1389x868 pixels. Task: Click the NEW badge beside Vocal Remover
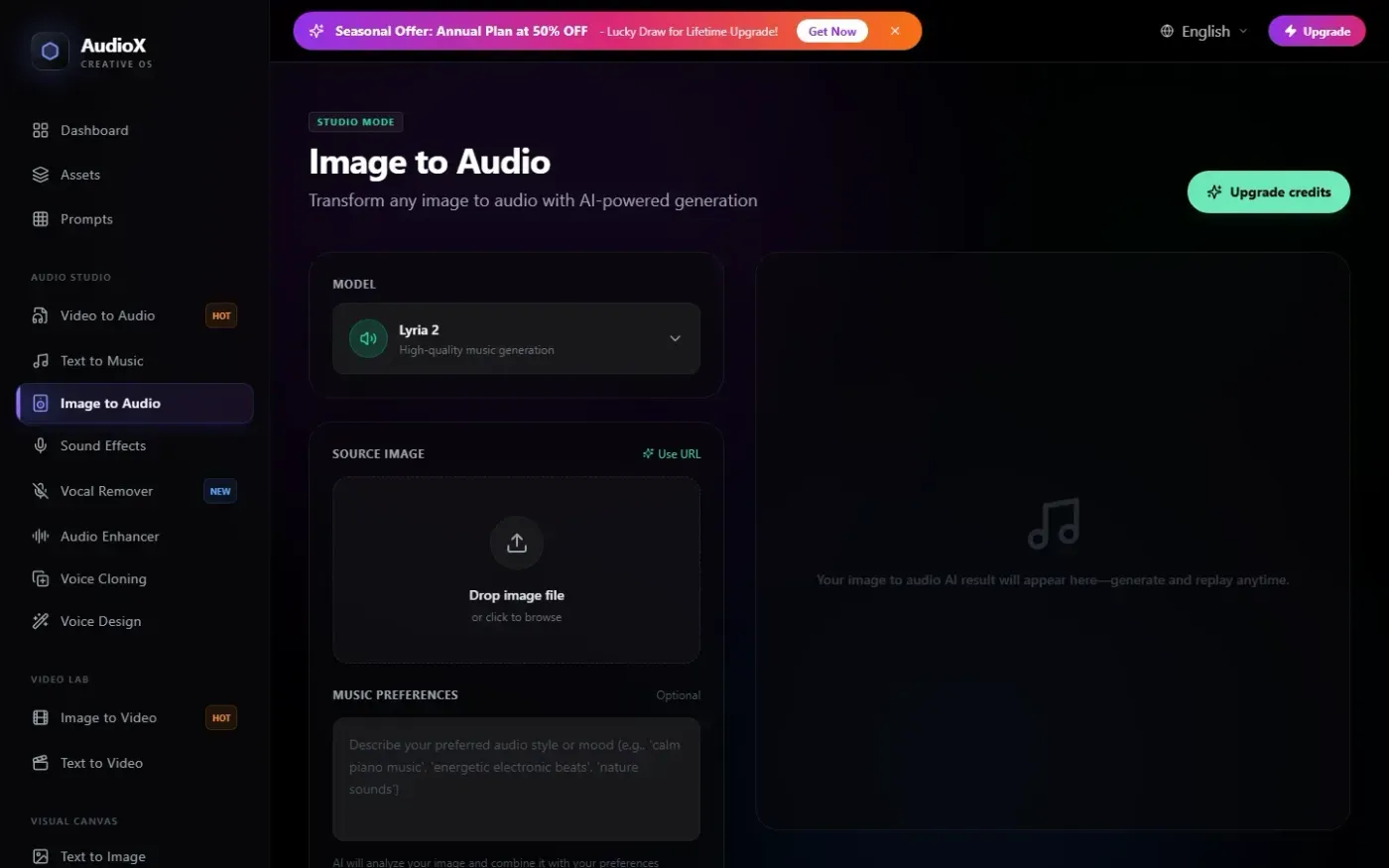click(220, 491)
